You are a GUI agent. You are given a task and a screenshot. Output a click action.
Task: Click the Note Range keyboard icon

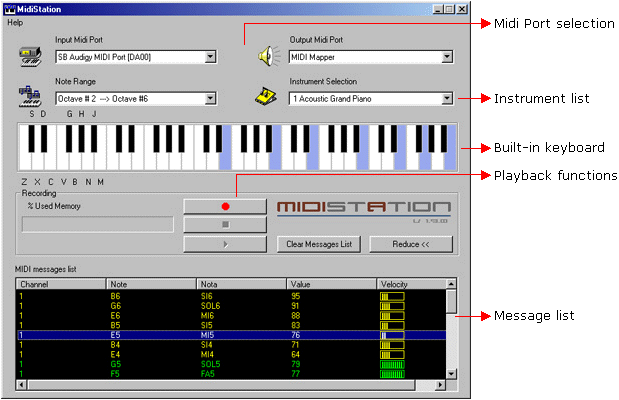(x=29, y=96)
